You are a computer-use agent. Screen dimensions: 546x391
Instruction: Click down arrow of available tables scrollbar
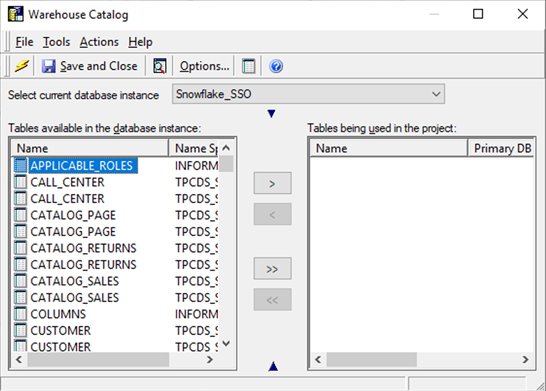pyautogui.click(x=226, y=344)
